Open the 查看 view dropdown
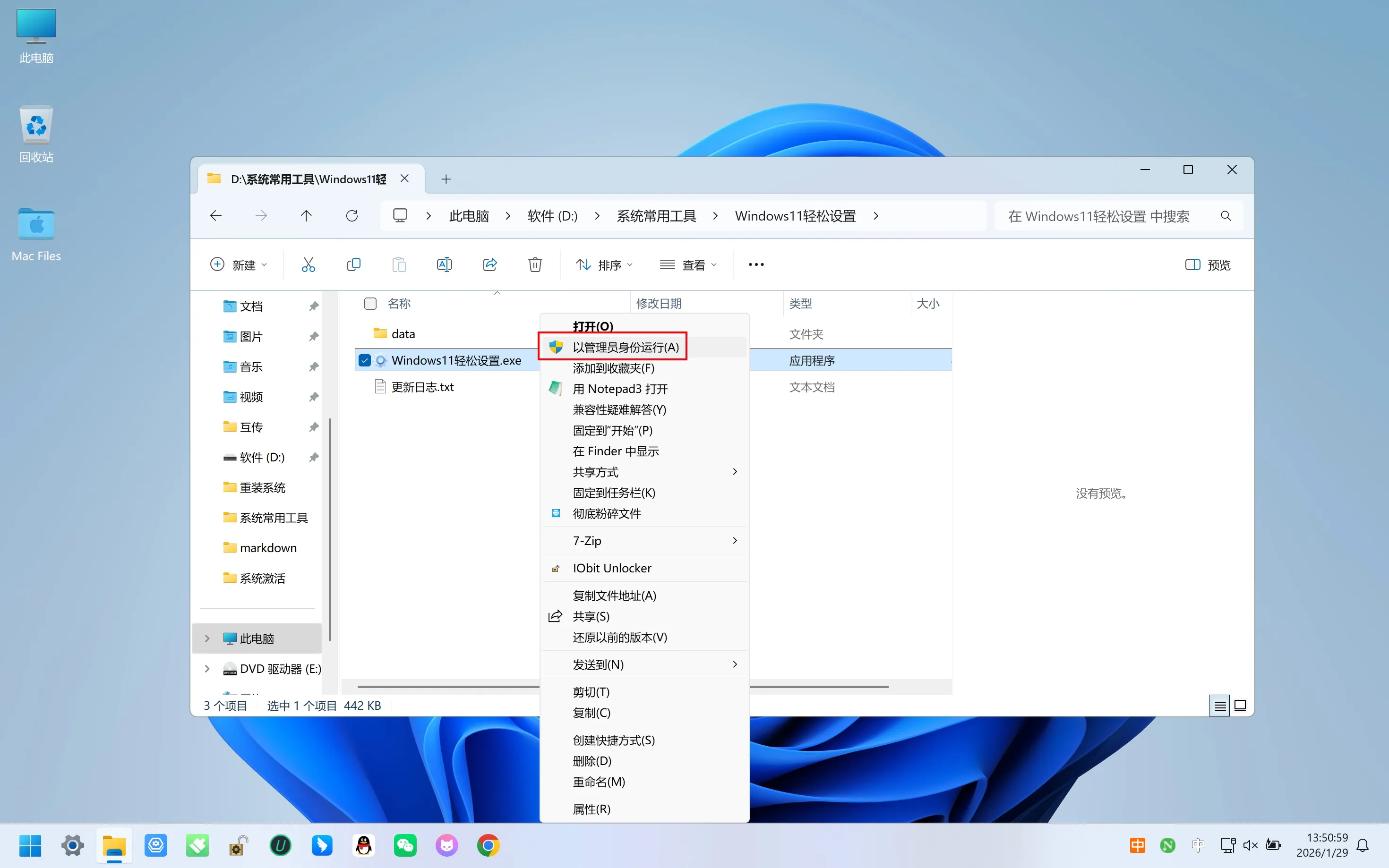 coord(688,264)
